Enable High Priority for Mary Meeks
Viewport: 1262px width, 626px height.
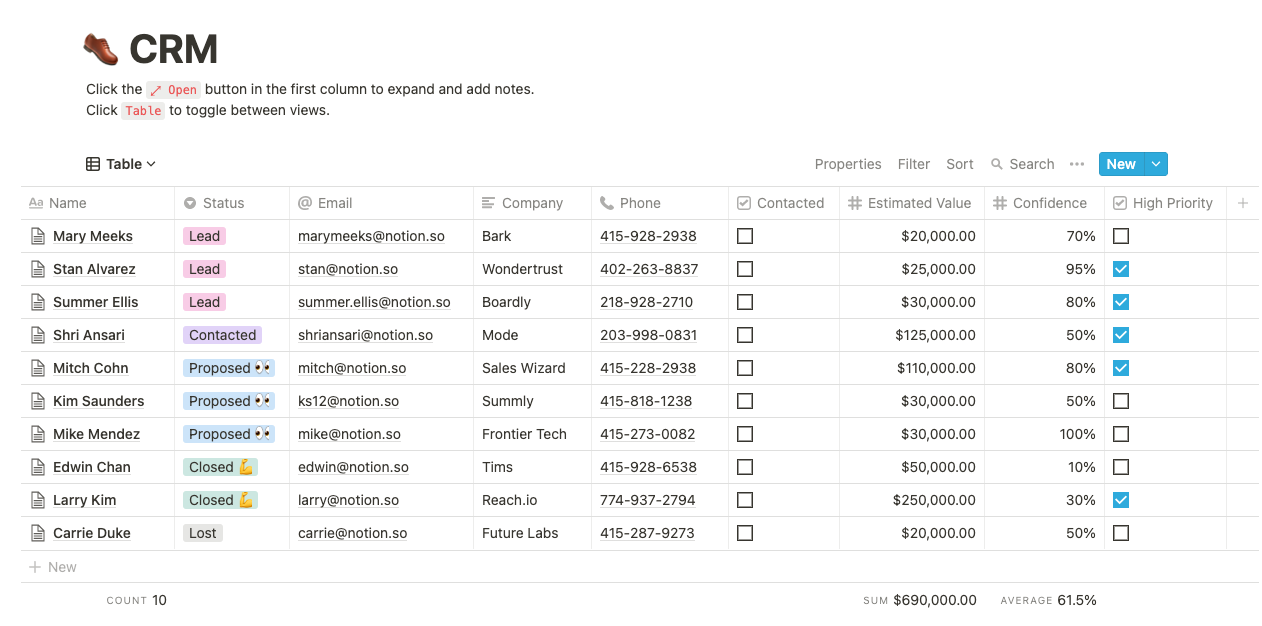pos(1121,236)
